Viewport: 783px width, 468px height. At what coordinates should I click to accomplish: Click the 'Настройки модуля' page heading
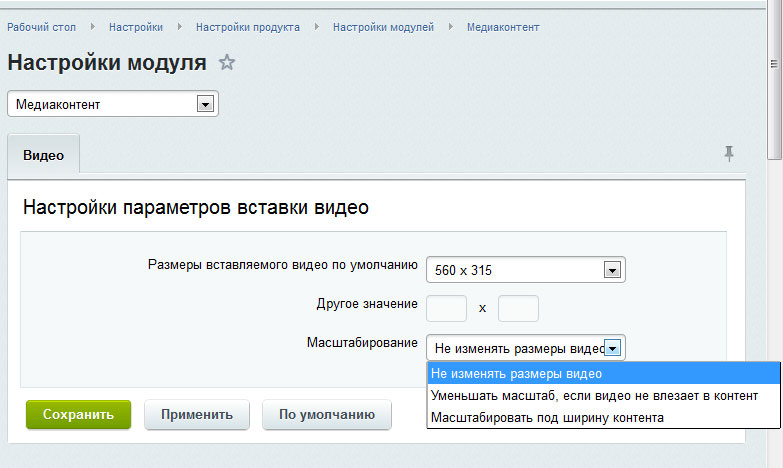click(107, 63)
